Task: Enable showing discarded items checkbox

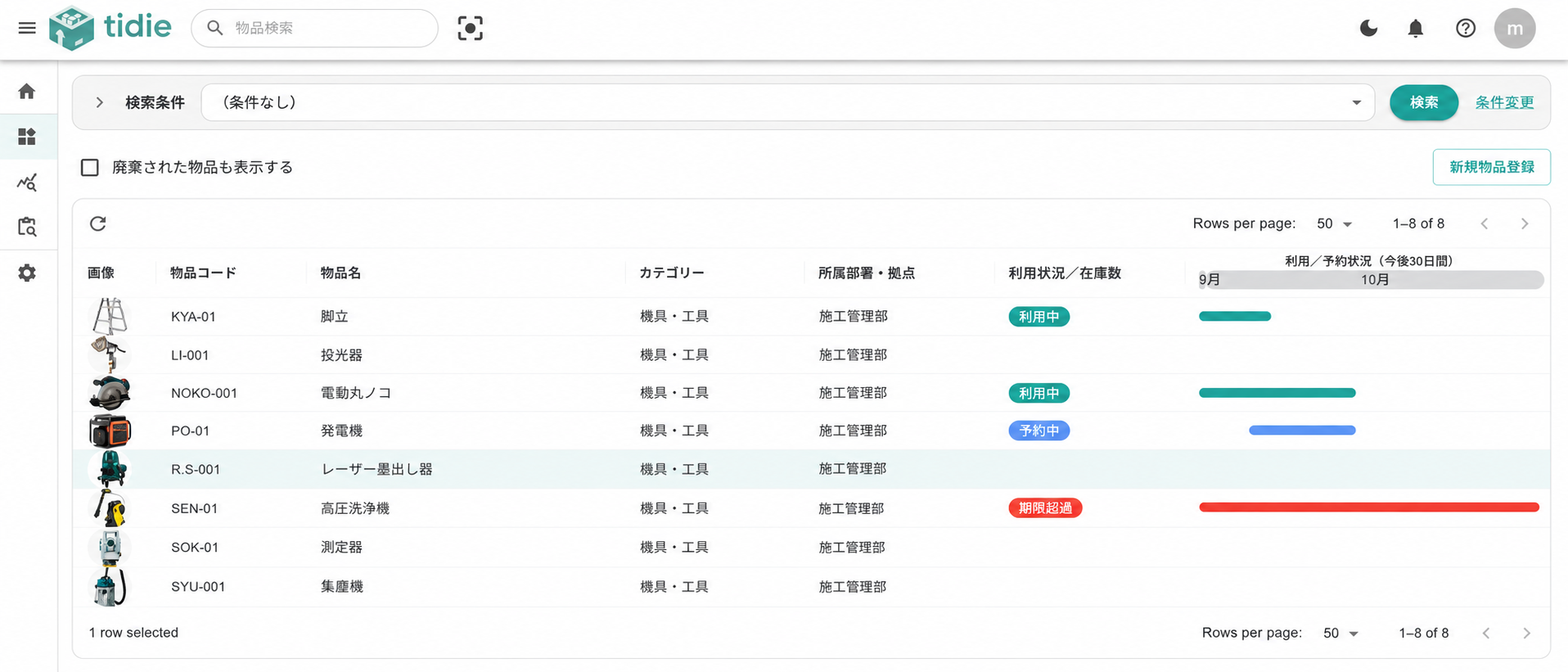Action: (x=90, y=167)
